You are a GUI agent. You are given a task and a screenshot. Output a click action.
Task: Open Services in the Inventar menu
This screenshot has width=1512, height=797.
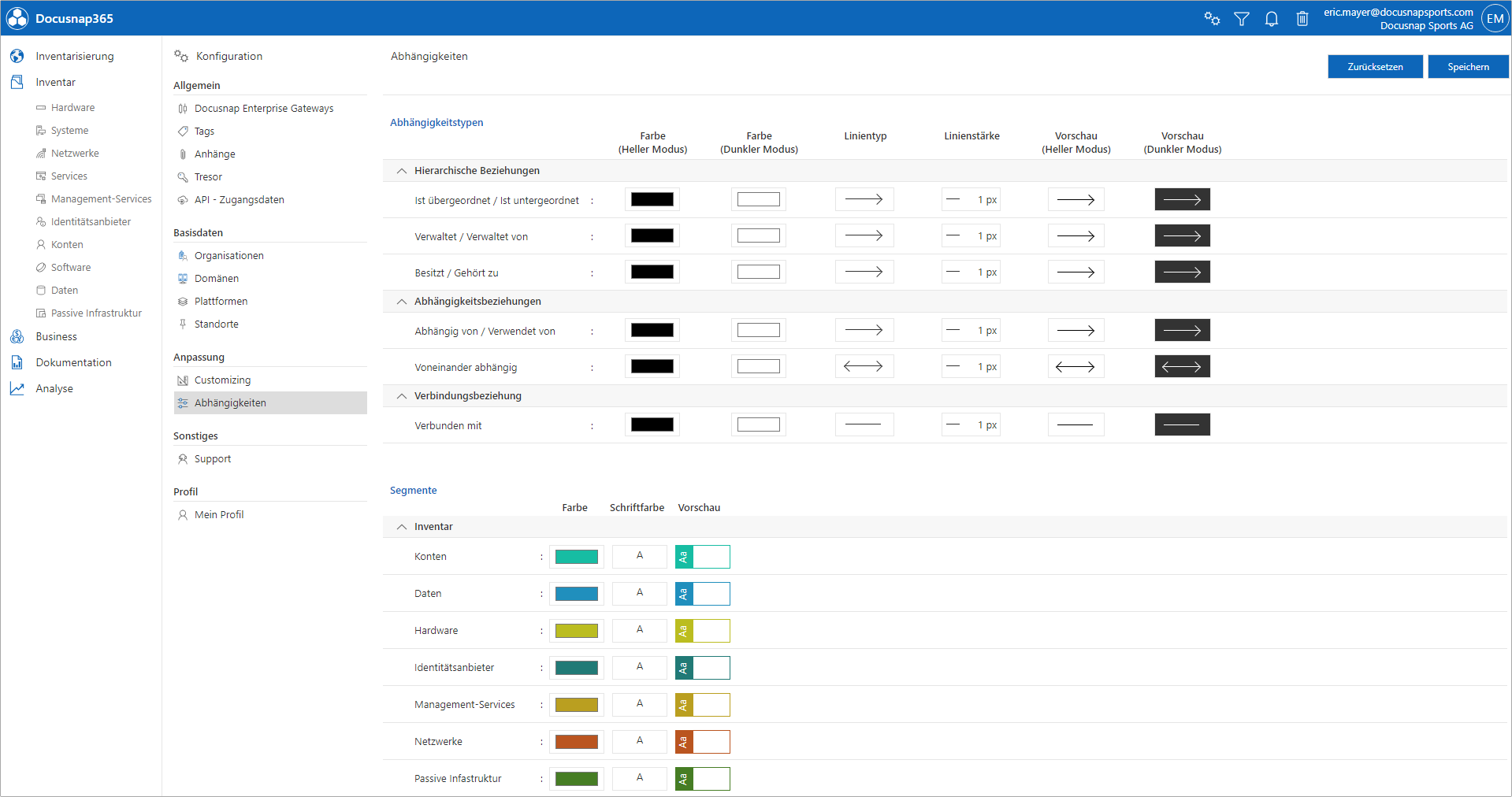click(69, 176)
